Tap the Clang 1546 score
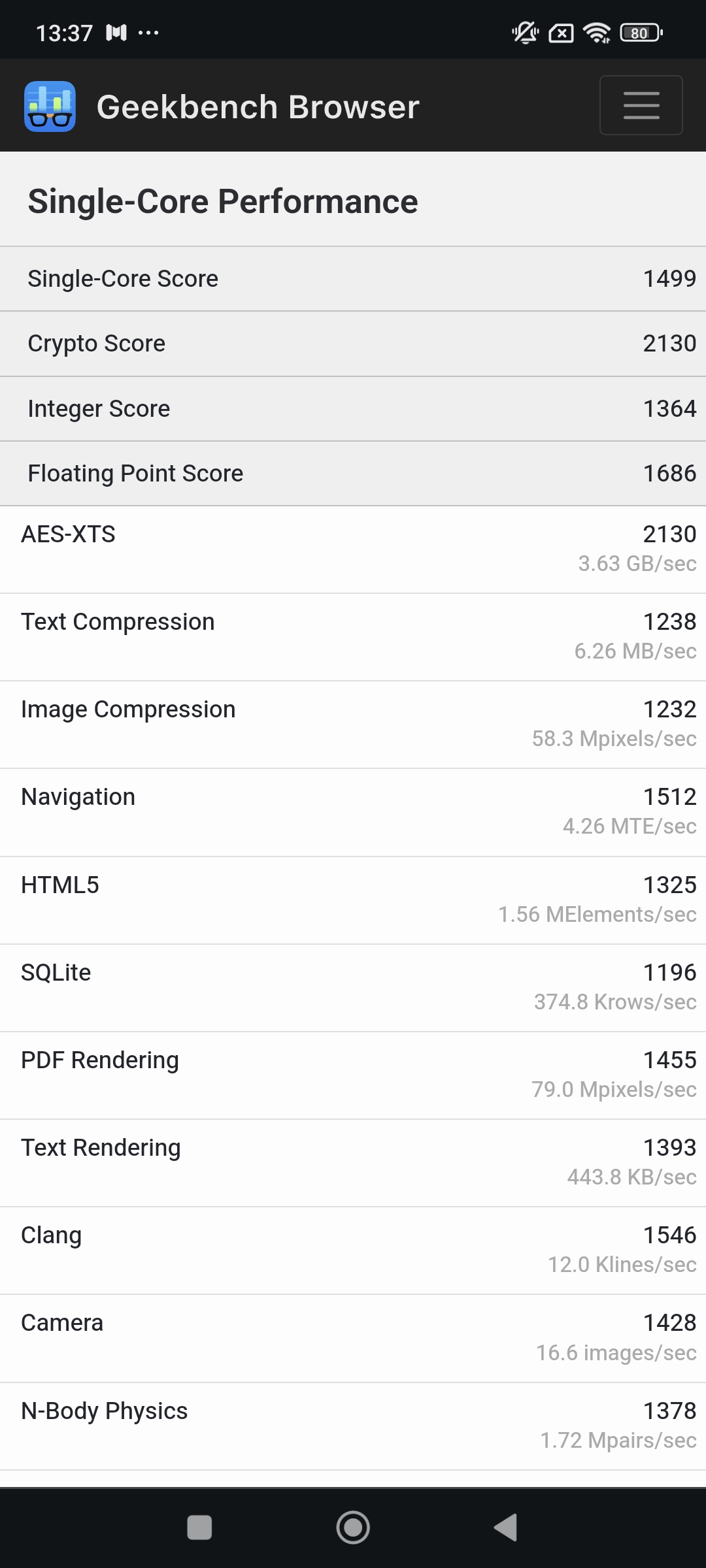 pyautogui.click(x=669, y=1235)
